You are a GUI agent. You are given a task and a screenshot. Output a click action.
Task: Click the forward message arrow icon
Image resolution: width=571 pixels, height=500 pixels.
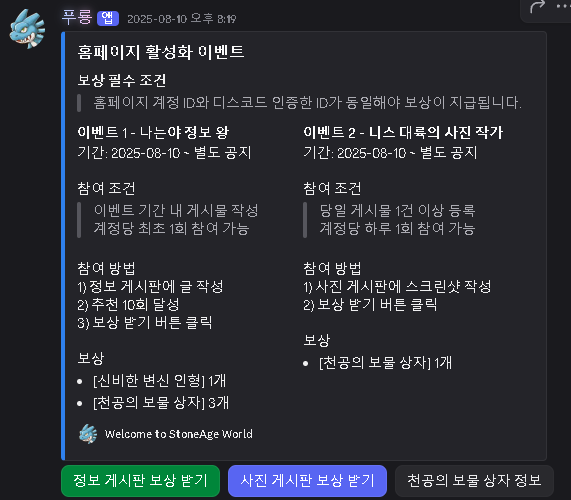537,7
